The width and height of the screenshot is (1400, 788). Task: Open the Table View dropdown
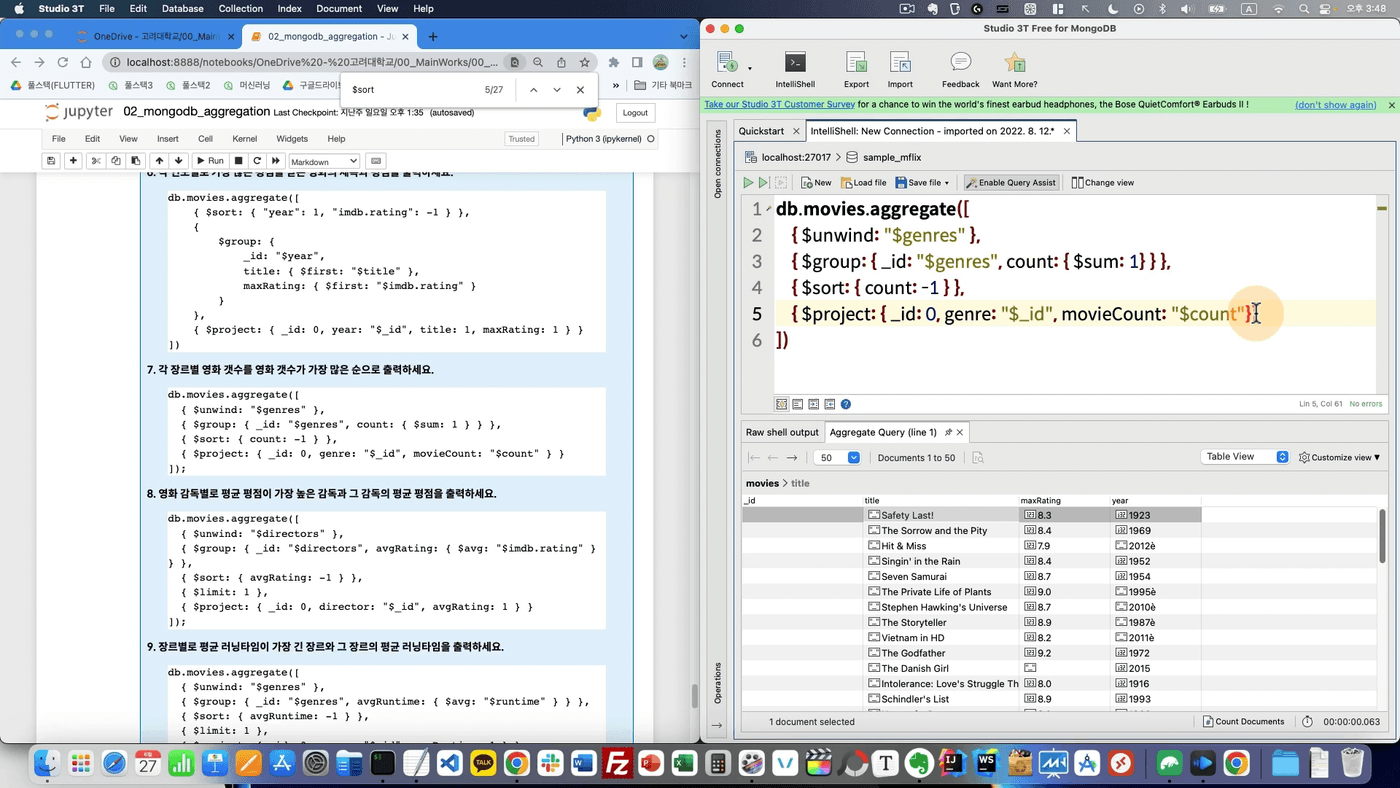coord(1245,457)
